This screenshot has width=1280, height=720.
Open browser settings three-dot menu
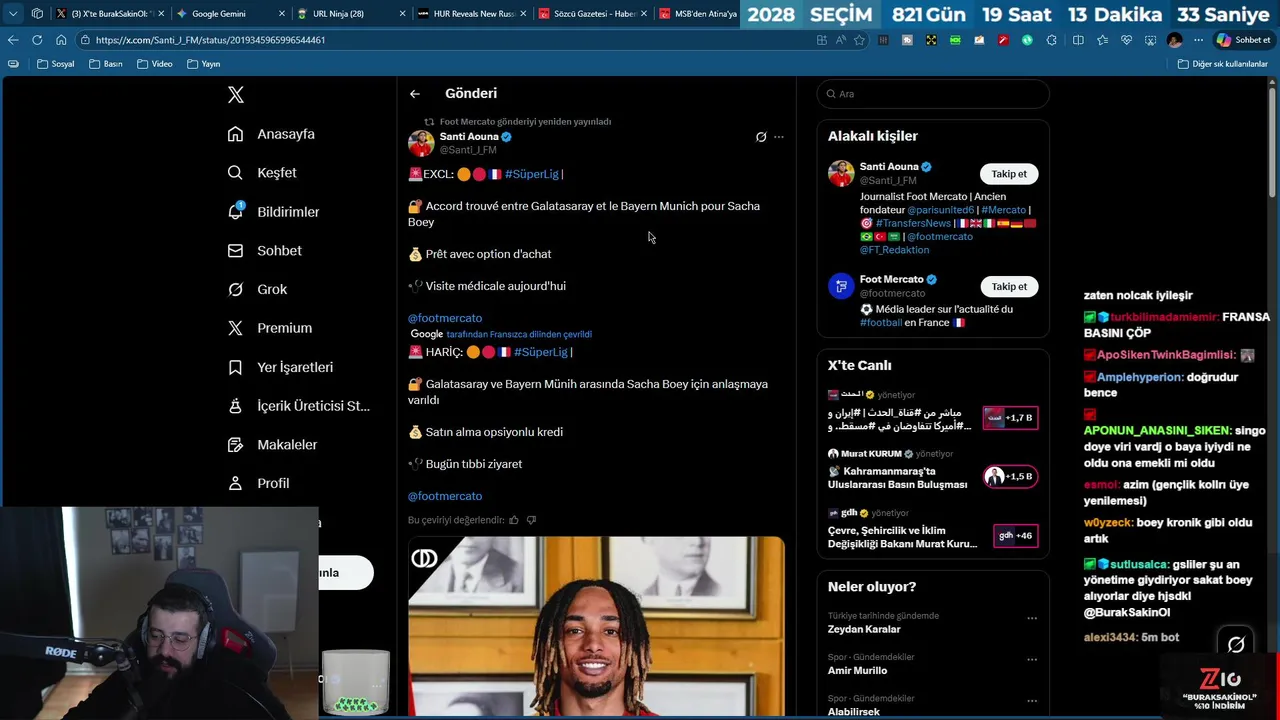tap(1198, 40)
